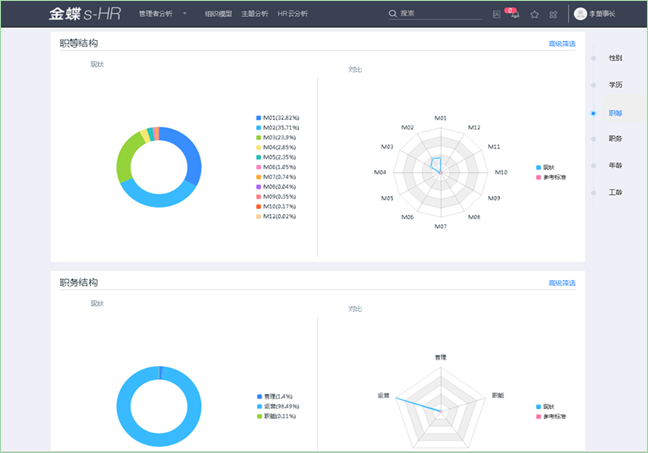Viewport: 648px width, 453px height.
Task: Toggle M01 legend entry in 职等结构 chart
Action: click(x=277, y=118)
